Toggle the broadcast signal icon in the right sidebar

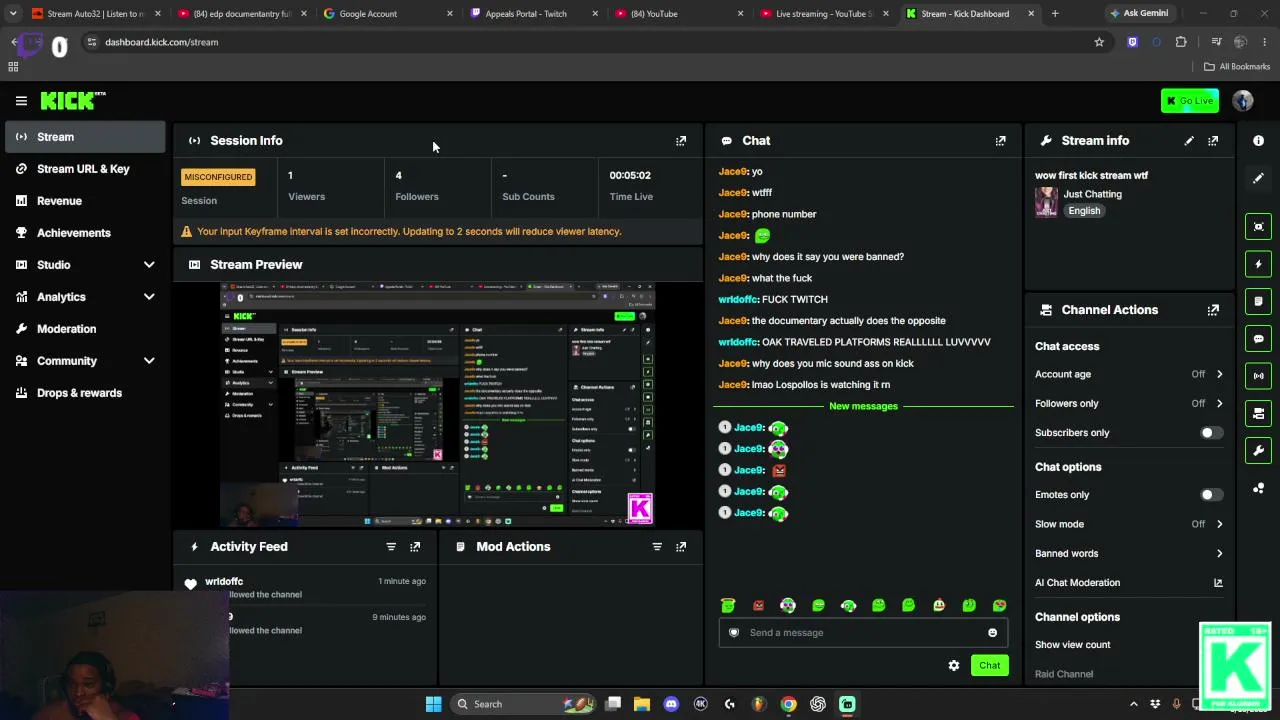point(1258,376)
